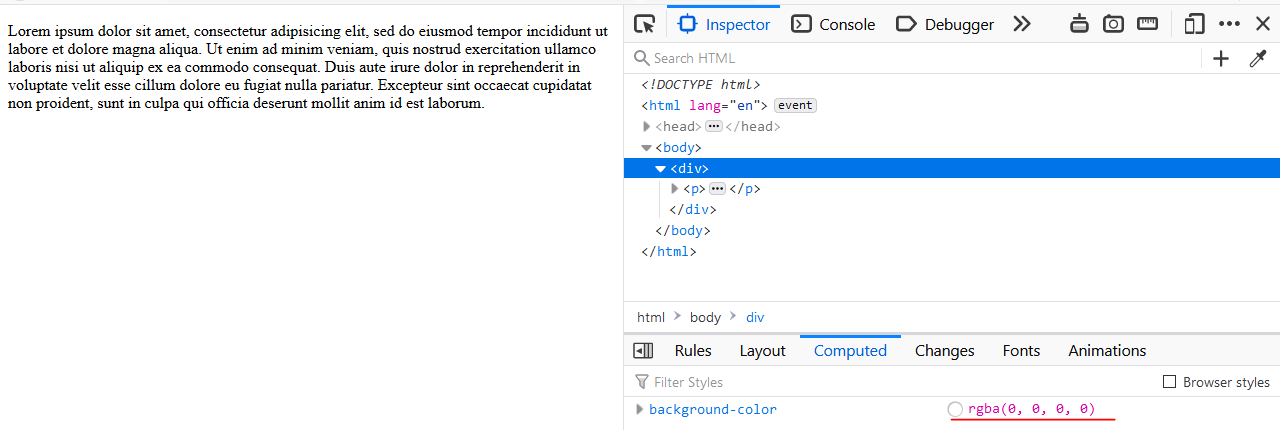The width and height of the screenshot is (1280, 430).
Task: Switch to the Console tab
Action: coord(833,24)
